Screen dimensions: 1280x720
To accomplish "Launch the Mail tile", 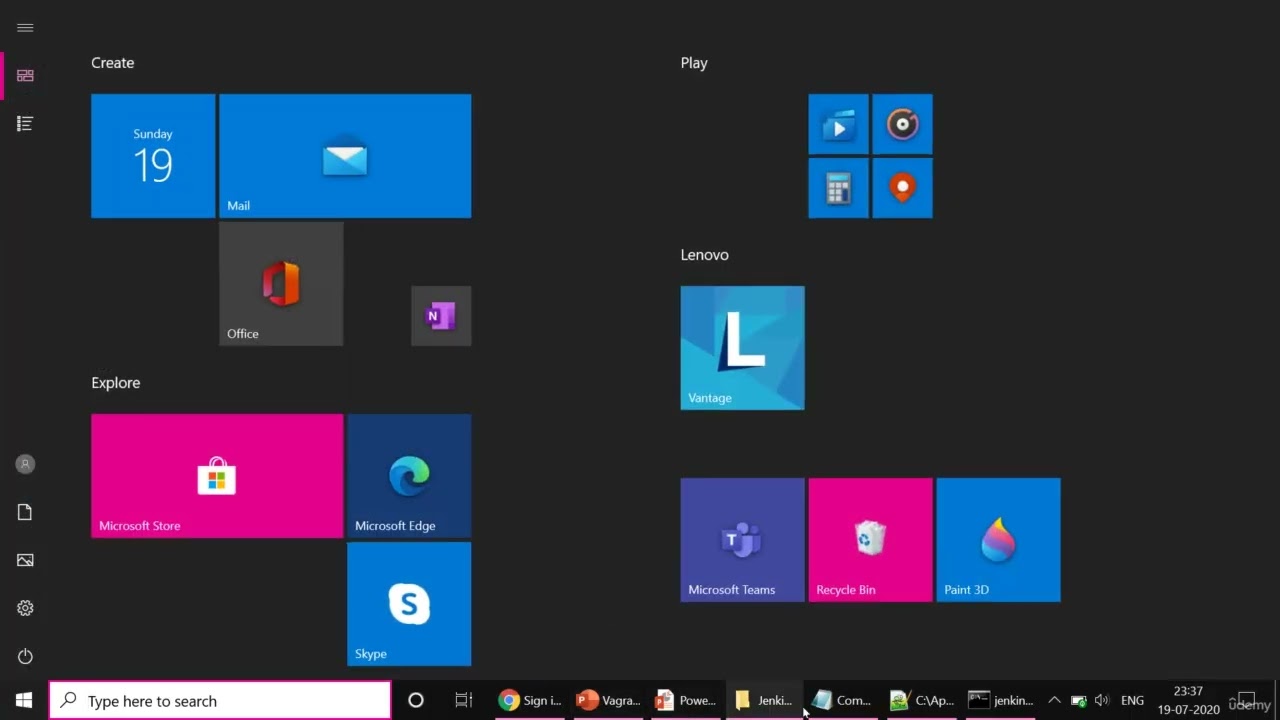I will coord(345,156).
